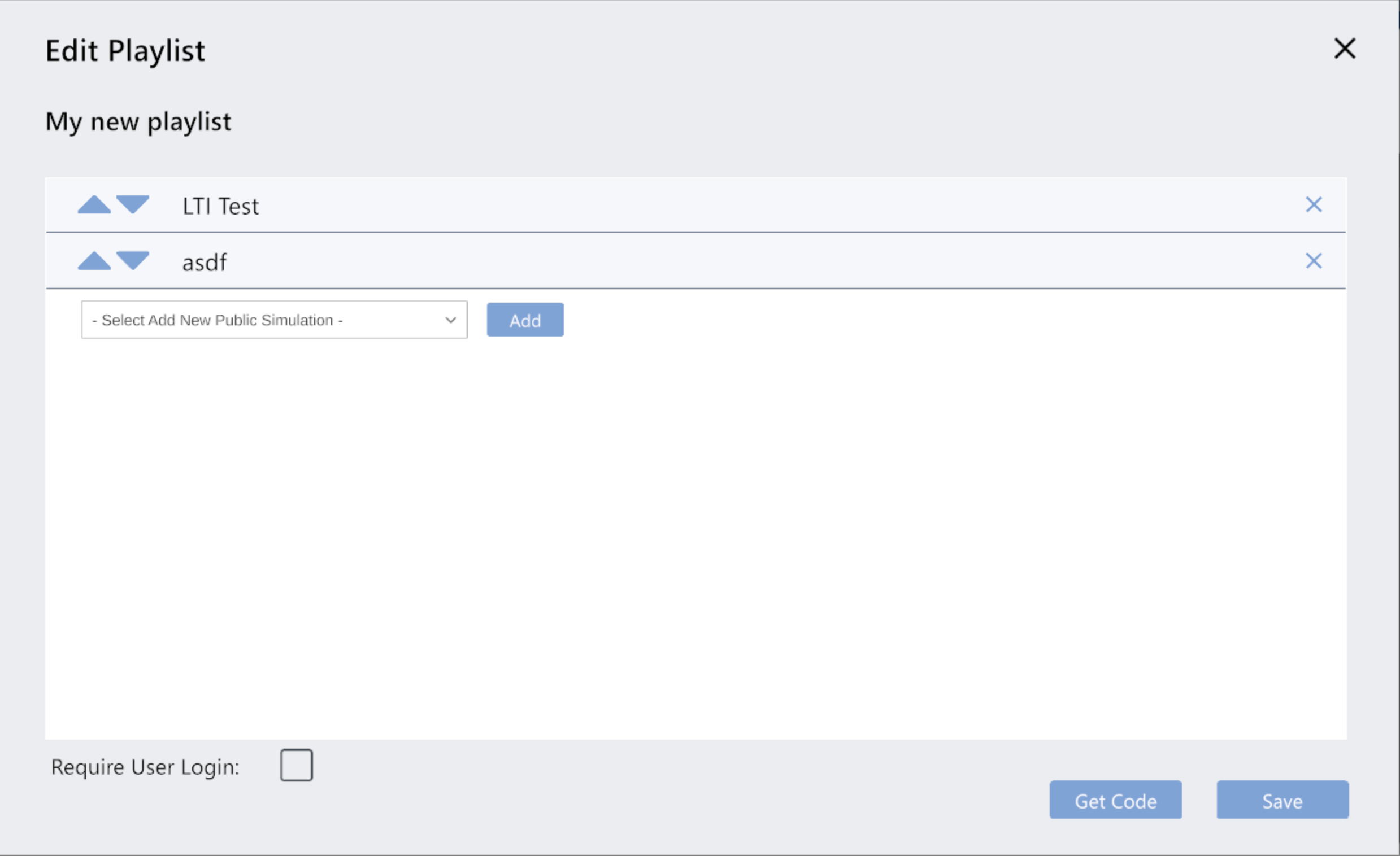The height and width of the screenshot is (856, 1400).
Task: Select the LTI Test item name
Action: (x=220, y=206)
